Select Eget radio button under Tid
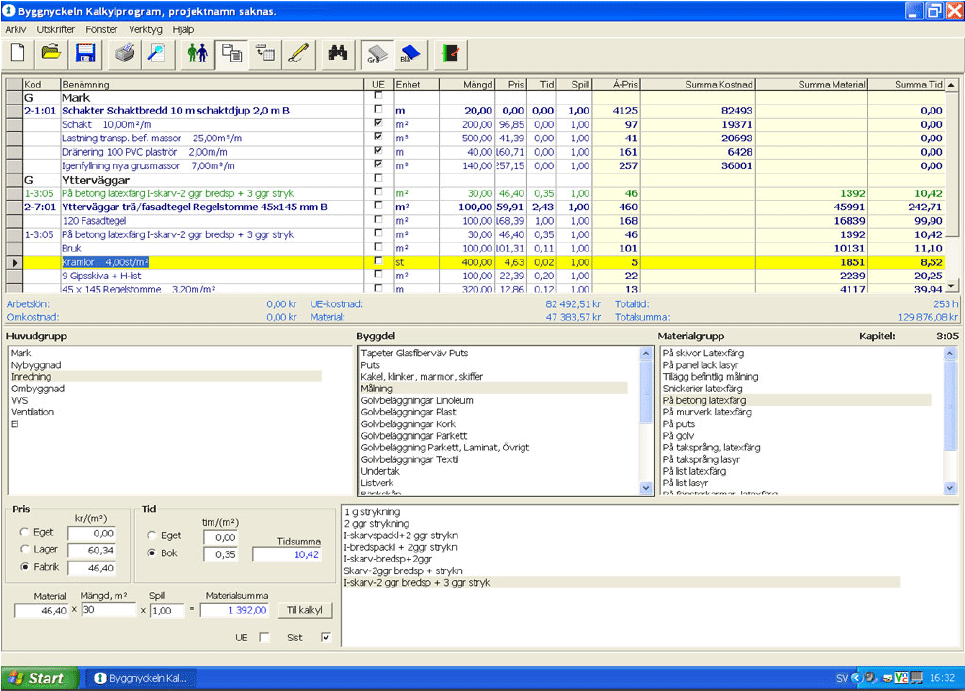 153,536
